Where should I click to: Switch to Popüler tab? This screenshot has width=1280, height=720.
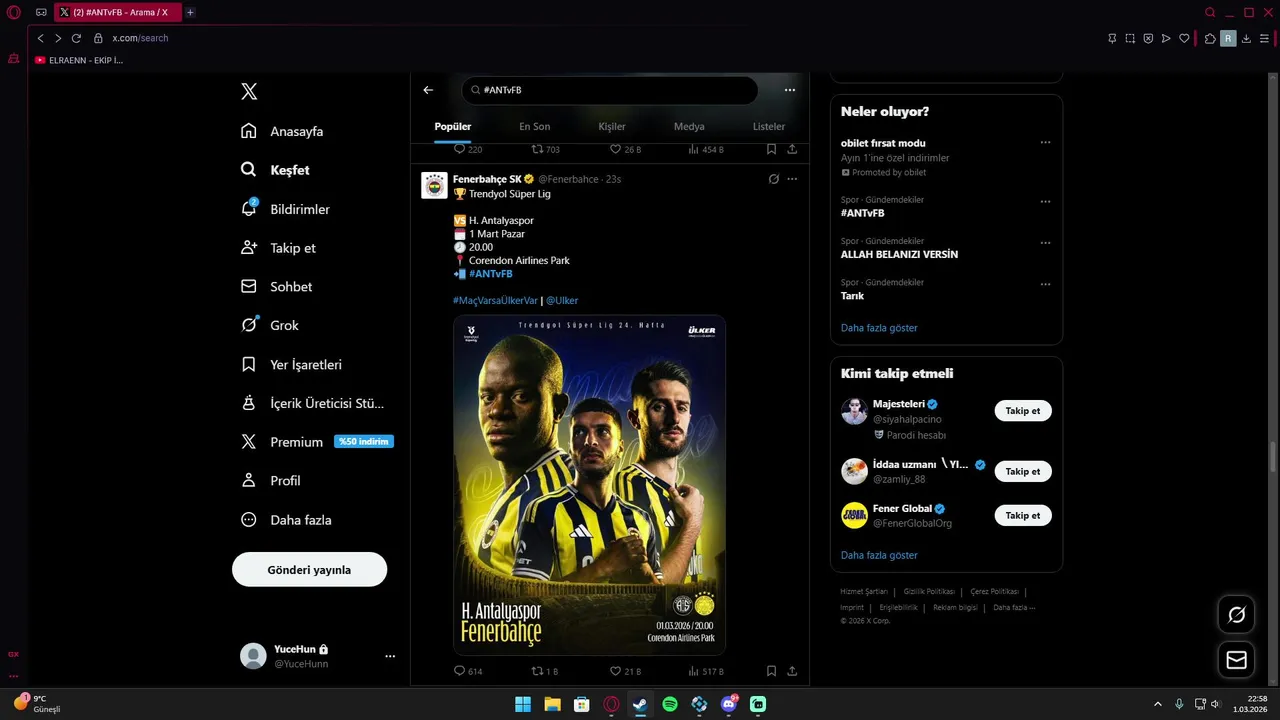453,127
